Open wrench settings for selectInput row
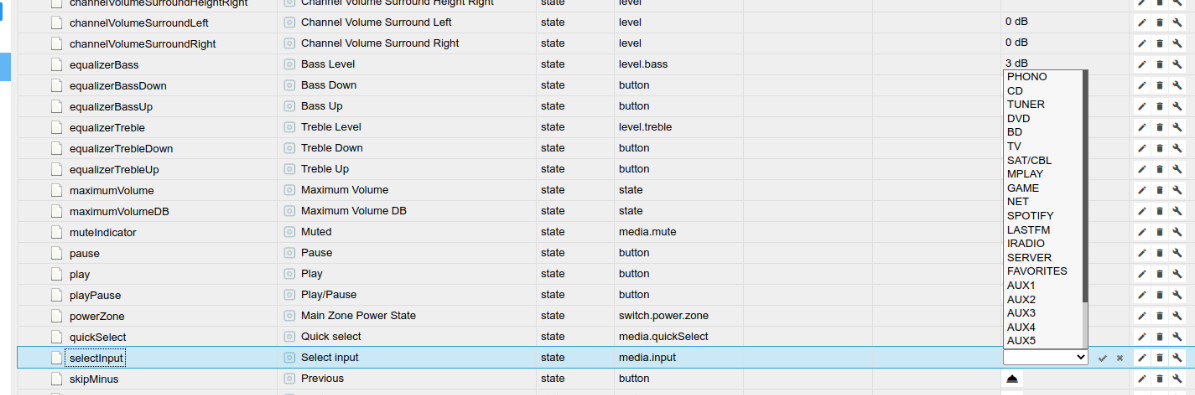This screenshot has width=1195, height=395. point(1177,358)
